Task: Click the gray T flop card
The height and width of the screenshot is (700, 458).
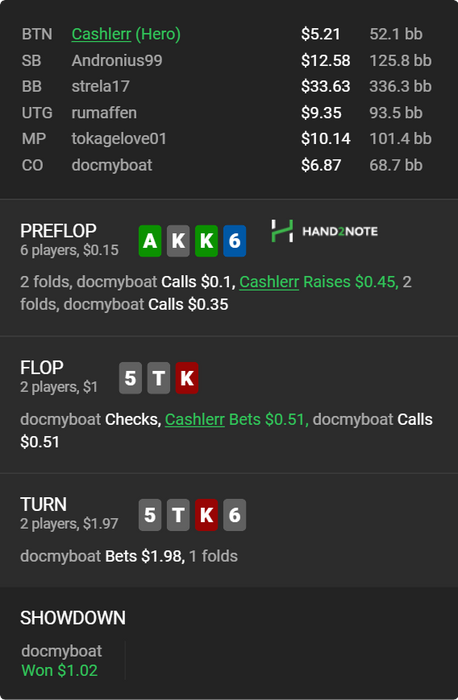Action: click(x=158, y=378)
